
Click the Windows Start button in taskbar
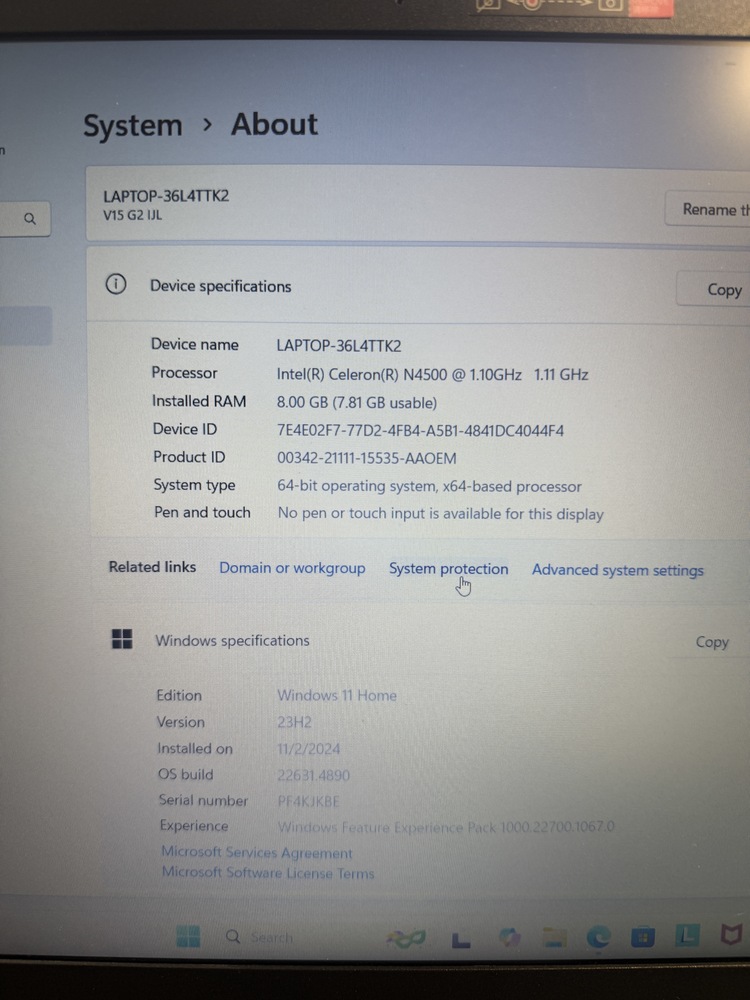point(188,936)
